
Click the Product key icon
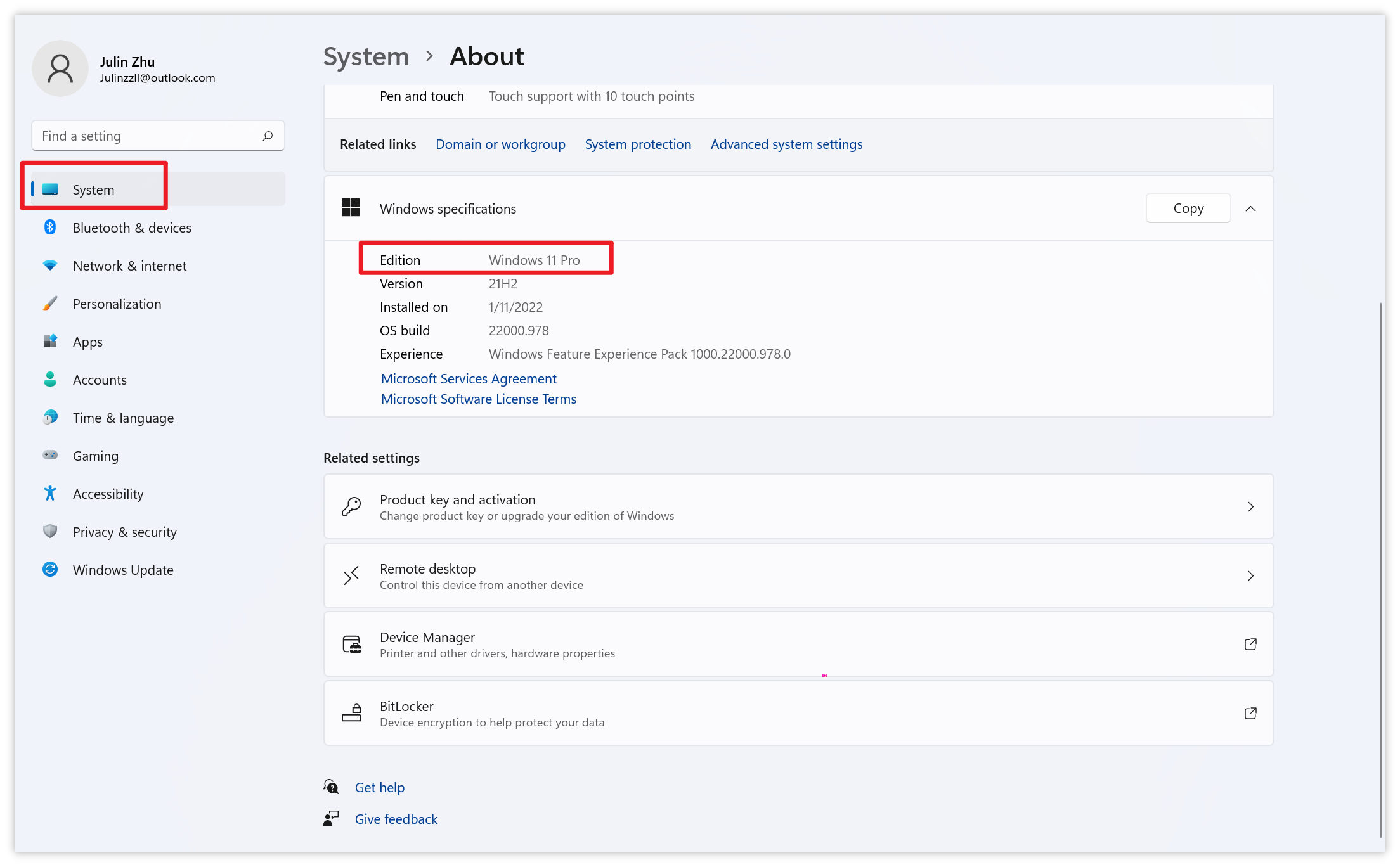(x=351, y=506)
